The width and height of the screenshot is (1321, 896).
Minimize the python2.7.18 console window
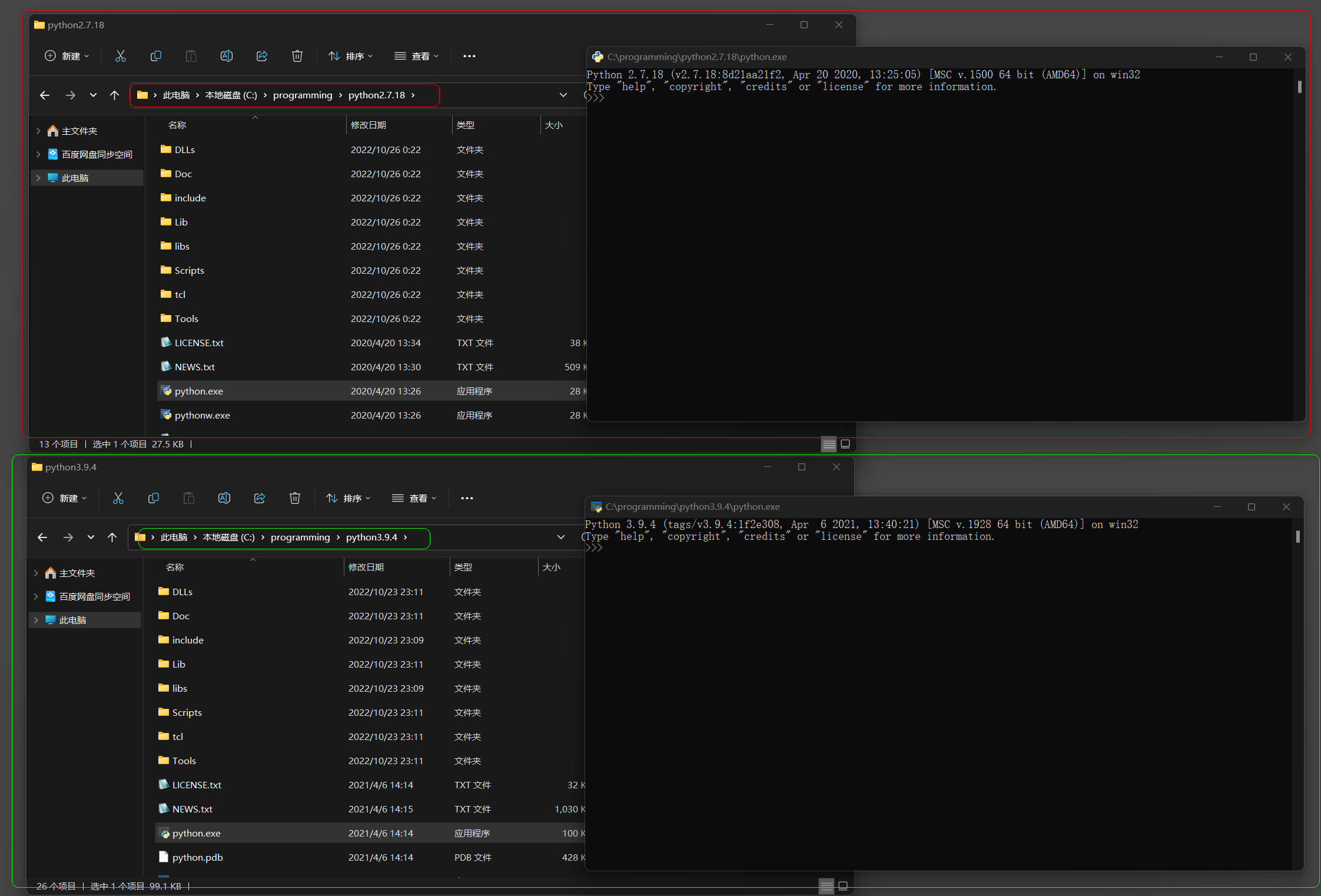click(x=1219, y=57)
